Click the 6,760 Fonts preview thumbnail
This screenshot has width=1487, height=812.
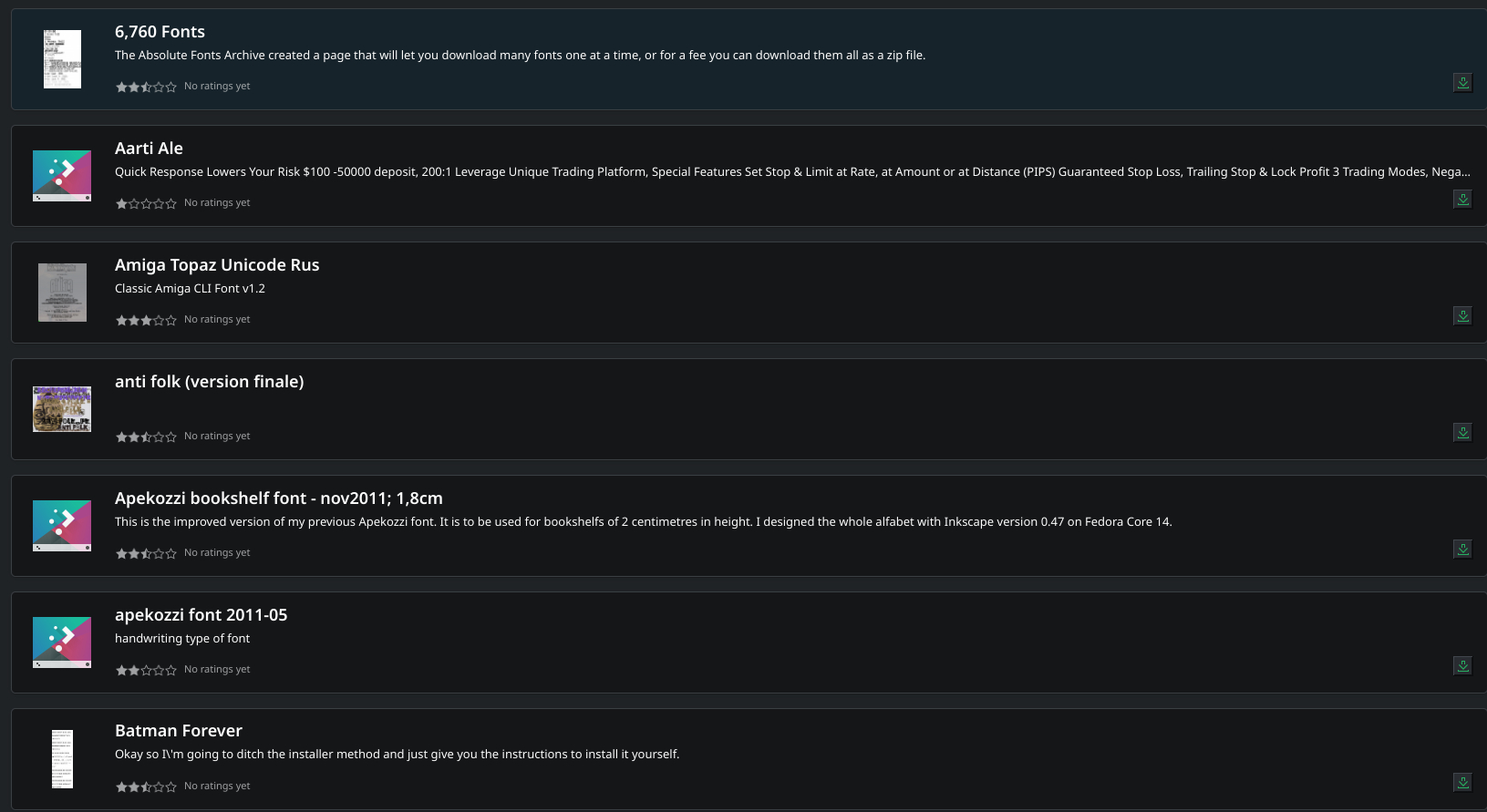coord(62,59)
